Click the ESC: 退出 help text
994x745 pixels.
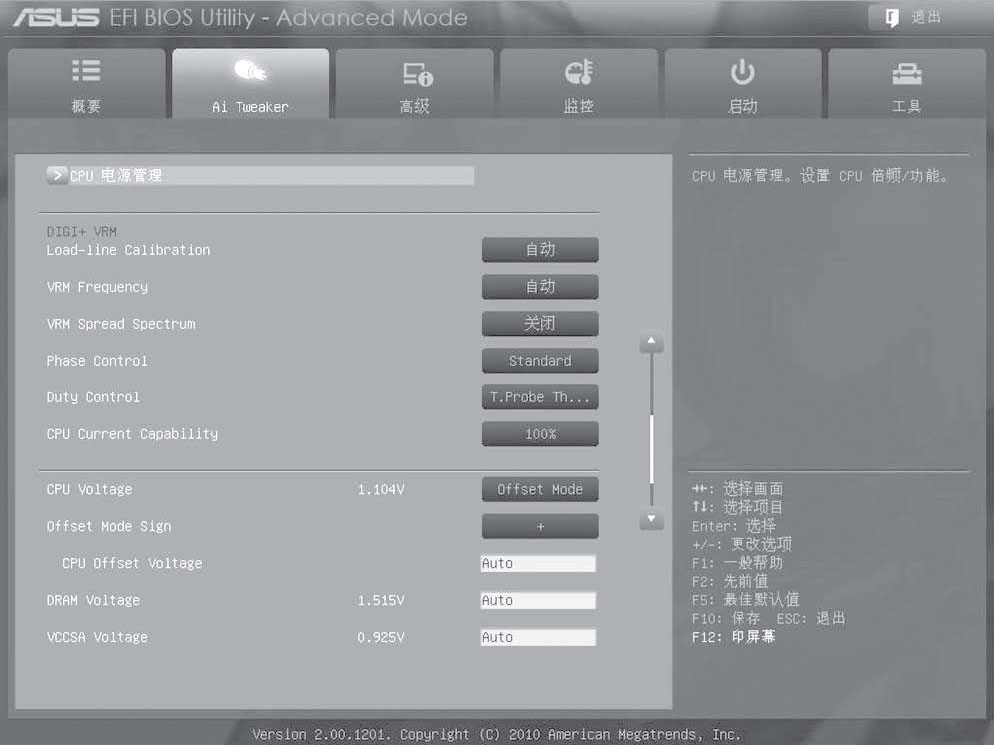coord(811,618)
